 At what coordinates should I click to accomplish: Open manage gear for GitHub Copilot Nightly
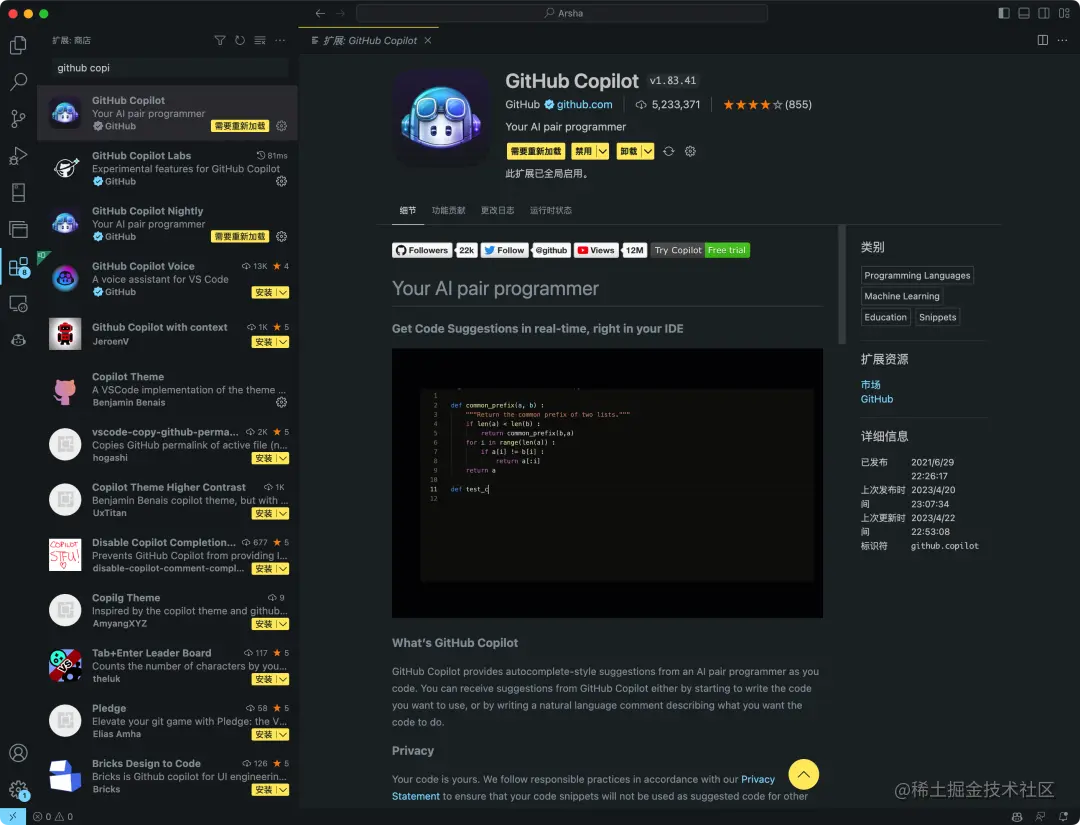click(x=282, y=236)
